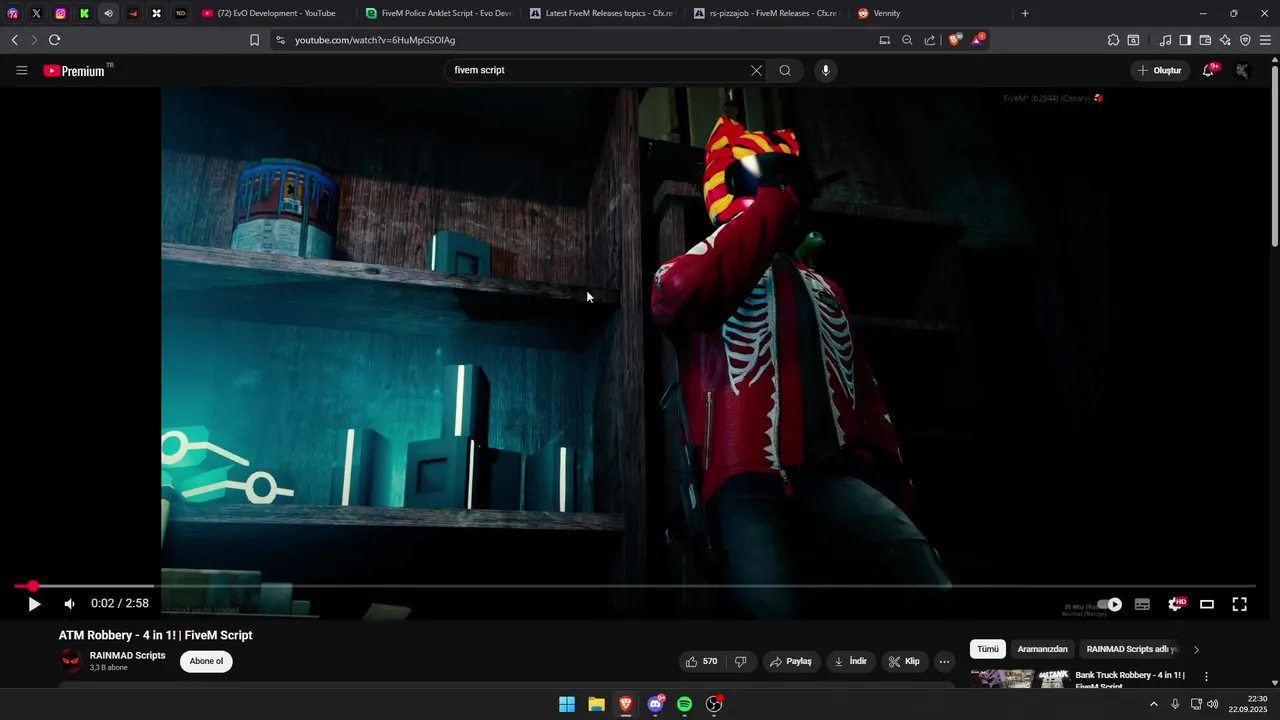Viewport: 1280px width, 720px height.
Task: Bookmark this page
Action: 254,40
